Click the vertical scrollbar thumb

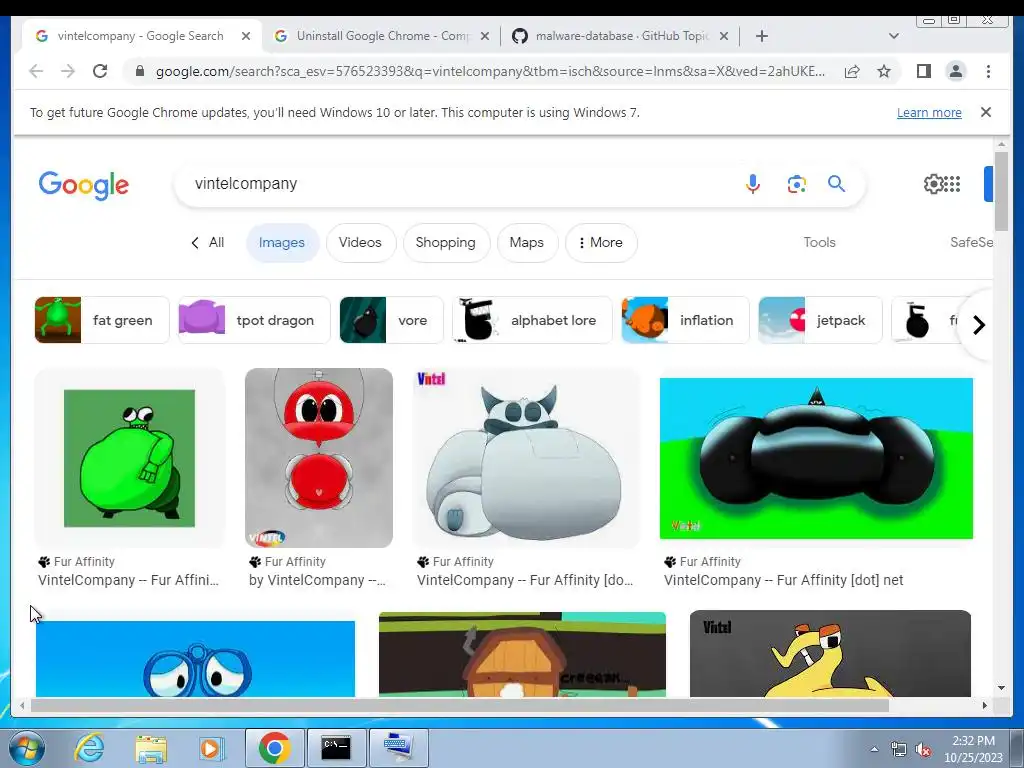[1001, 191]
